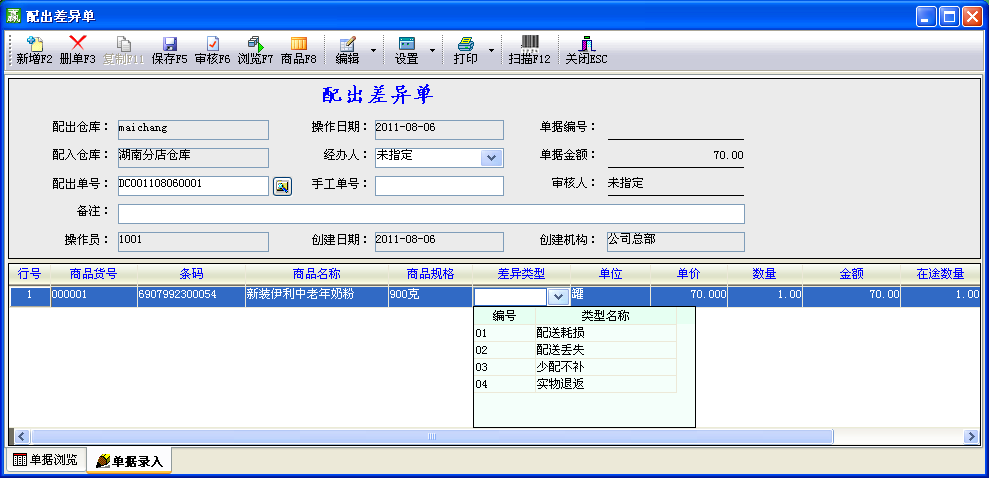
Task: Click the 罐 unit cell
Action: 611,296
